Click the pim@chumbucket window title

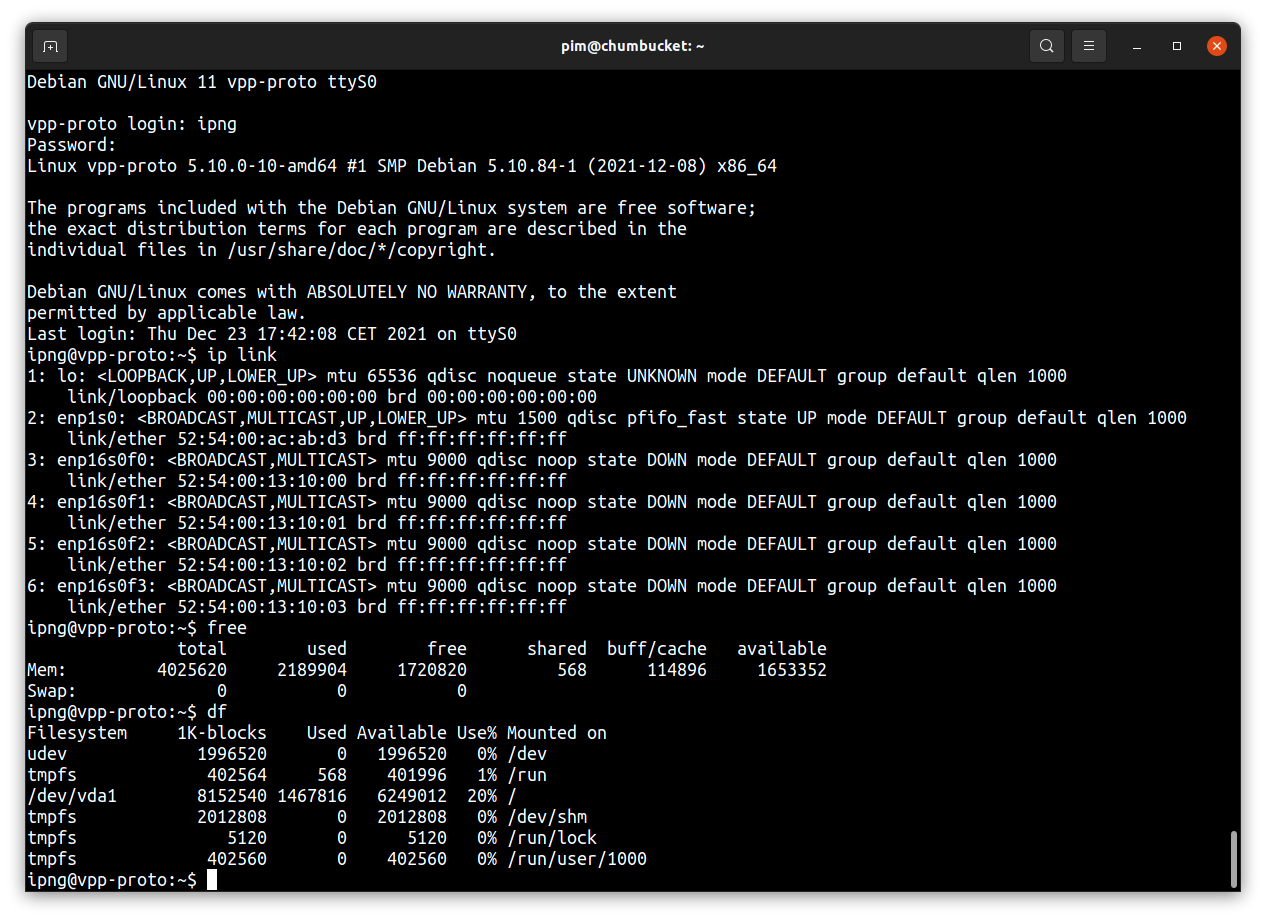632,46
